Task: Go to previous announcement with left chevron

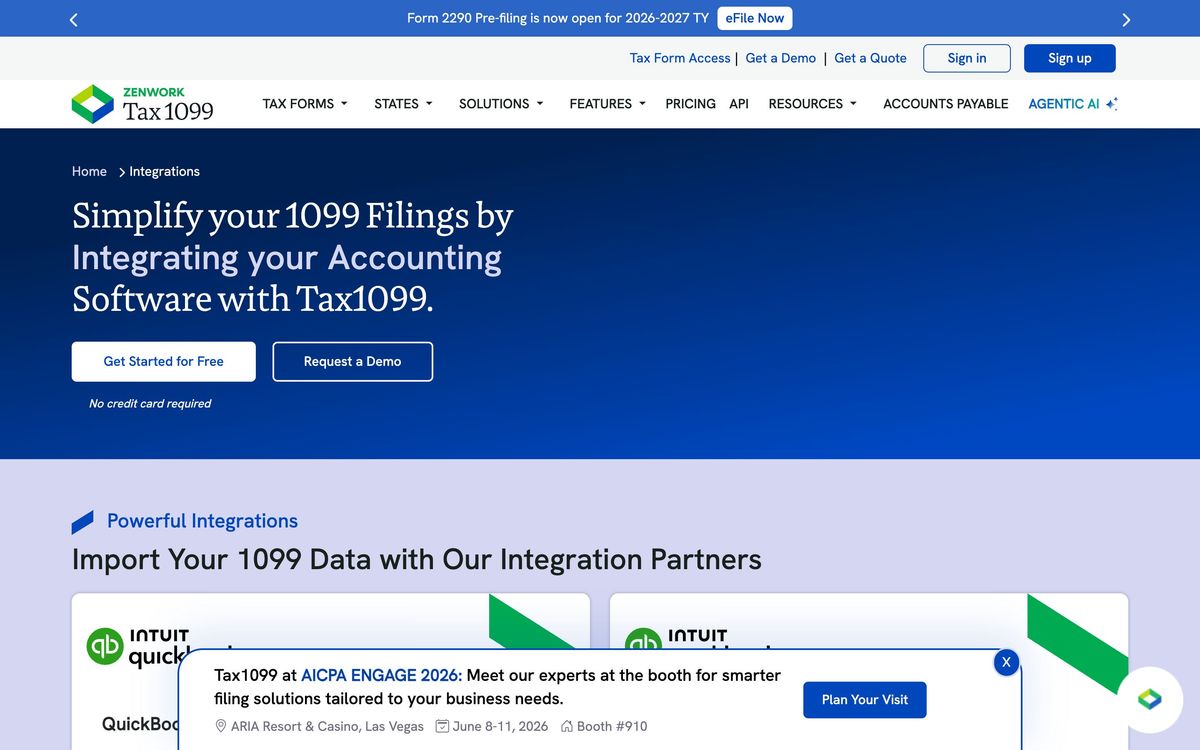Action: [73, 19]
